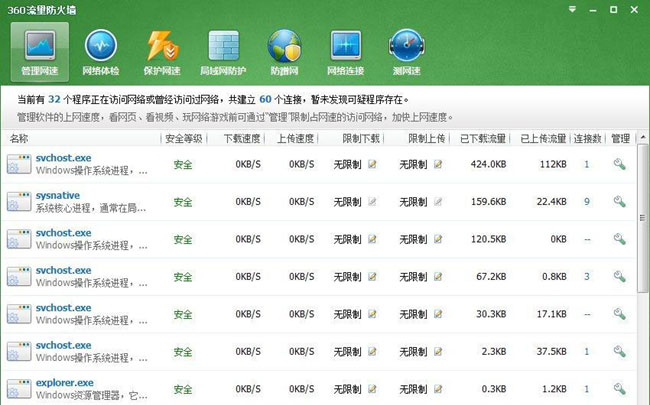Edit download limit for svchost.exe 30.3KB row
This screenshot has height=405, width=650.
pos(372,314)
